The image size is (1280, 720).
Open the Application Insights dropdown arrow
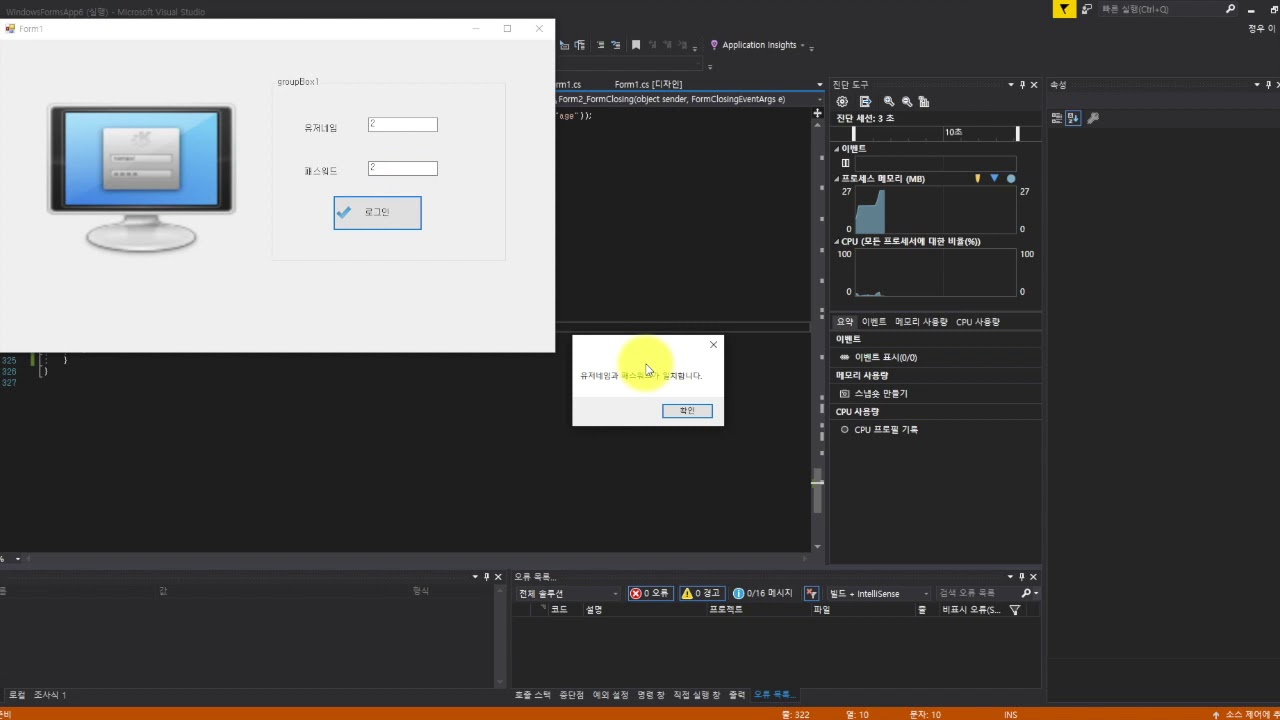click(802, 46)
